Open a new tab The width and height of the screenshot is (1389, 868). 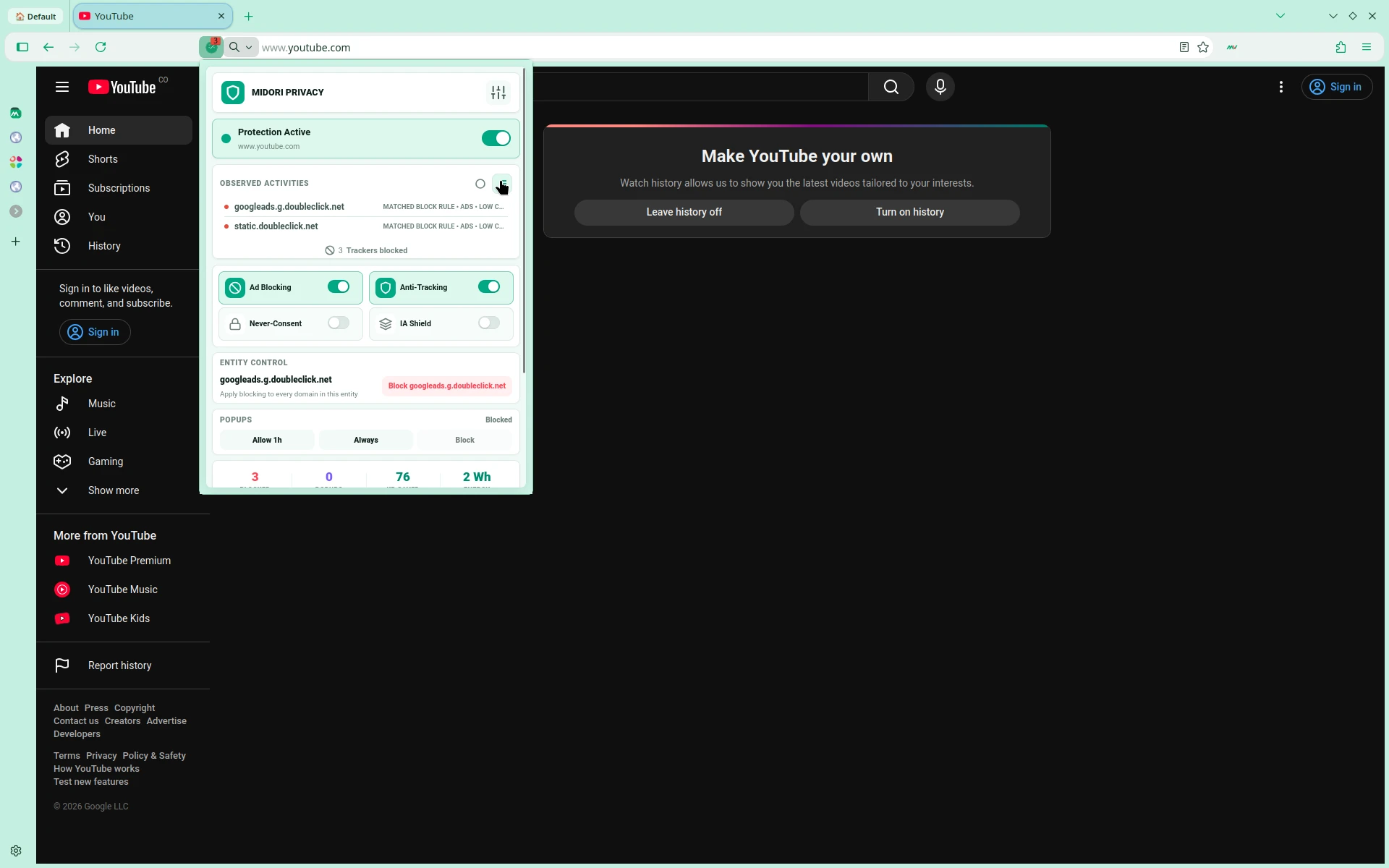tap(249, 16)
